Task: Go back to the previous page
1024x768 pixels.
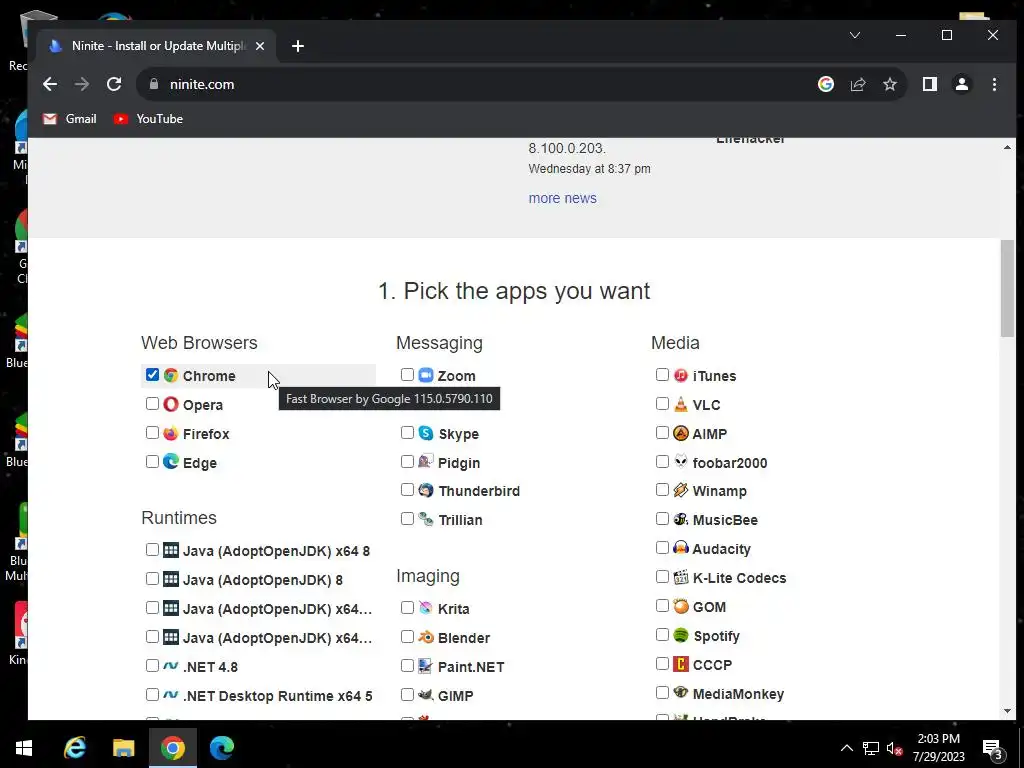Action: coord(50,84)
